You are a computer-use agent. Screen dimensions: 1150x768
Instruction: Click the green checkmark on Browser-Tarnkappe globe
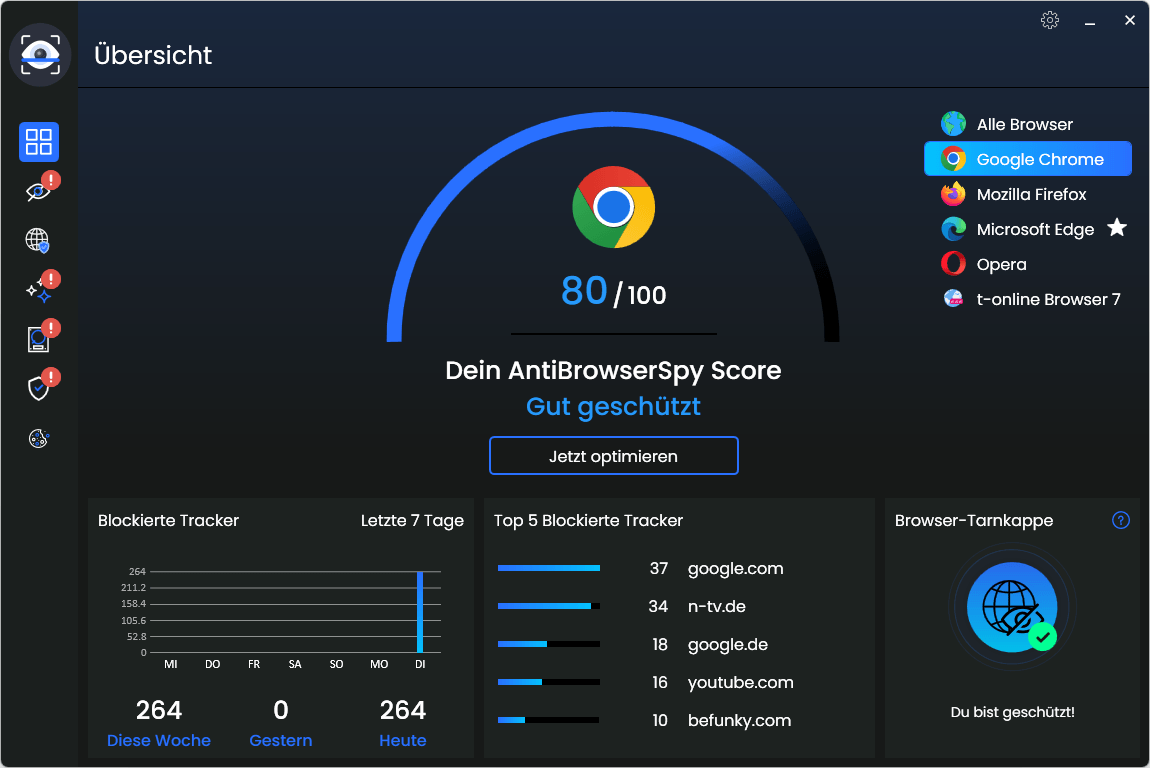(x=1041, y=637)
